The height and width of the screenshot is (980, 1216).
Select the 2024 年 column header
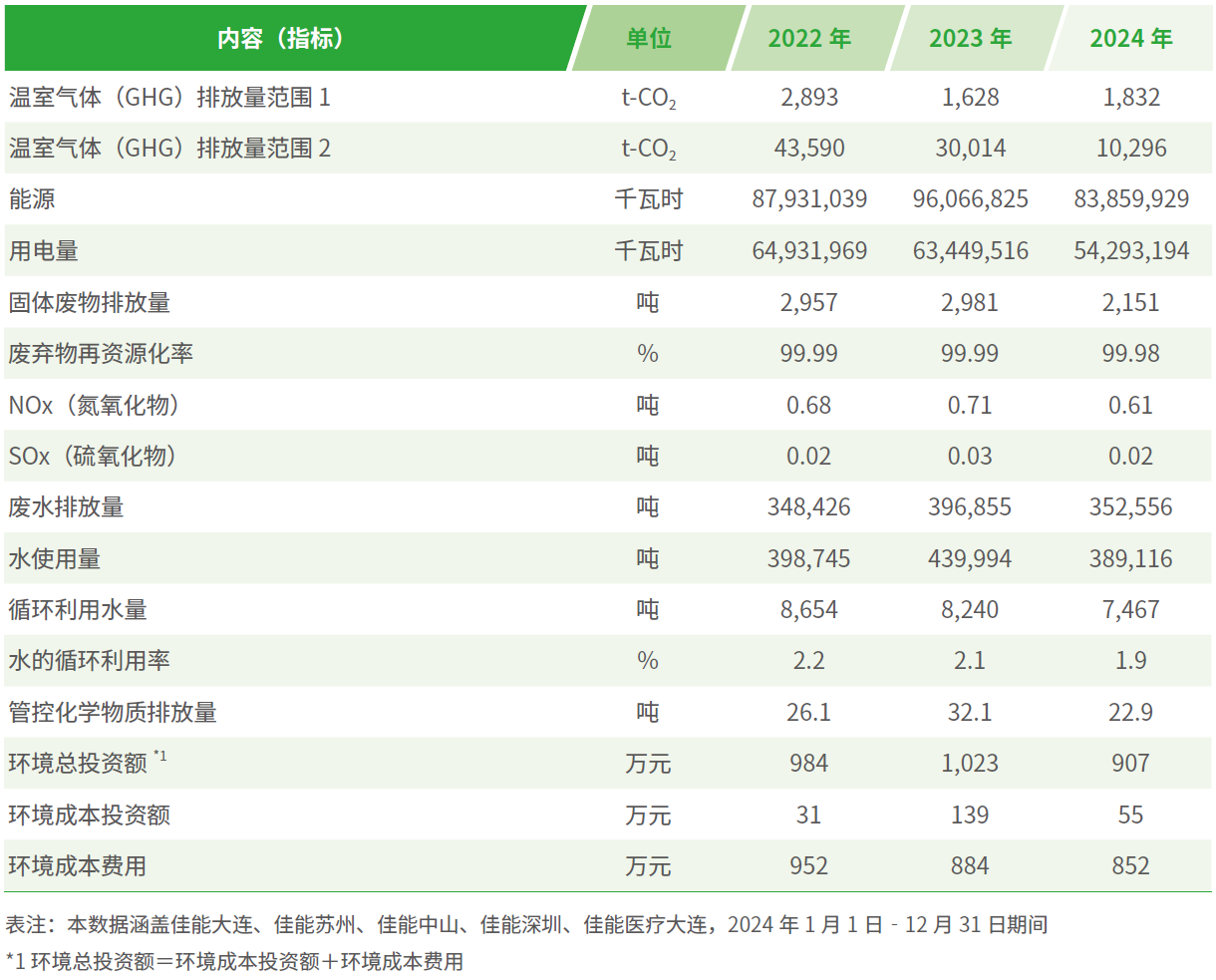(1130, 39)
